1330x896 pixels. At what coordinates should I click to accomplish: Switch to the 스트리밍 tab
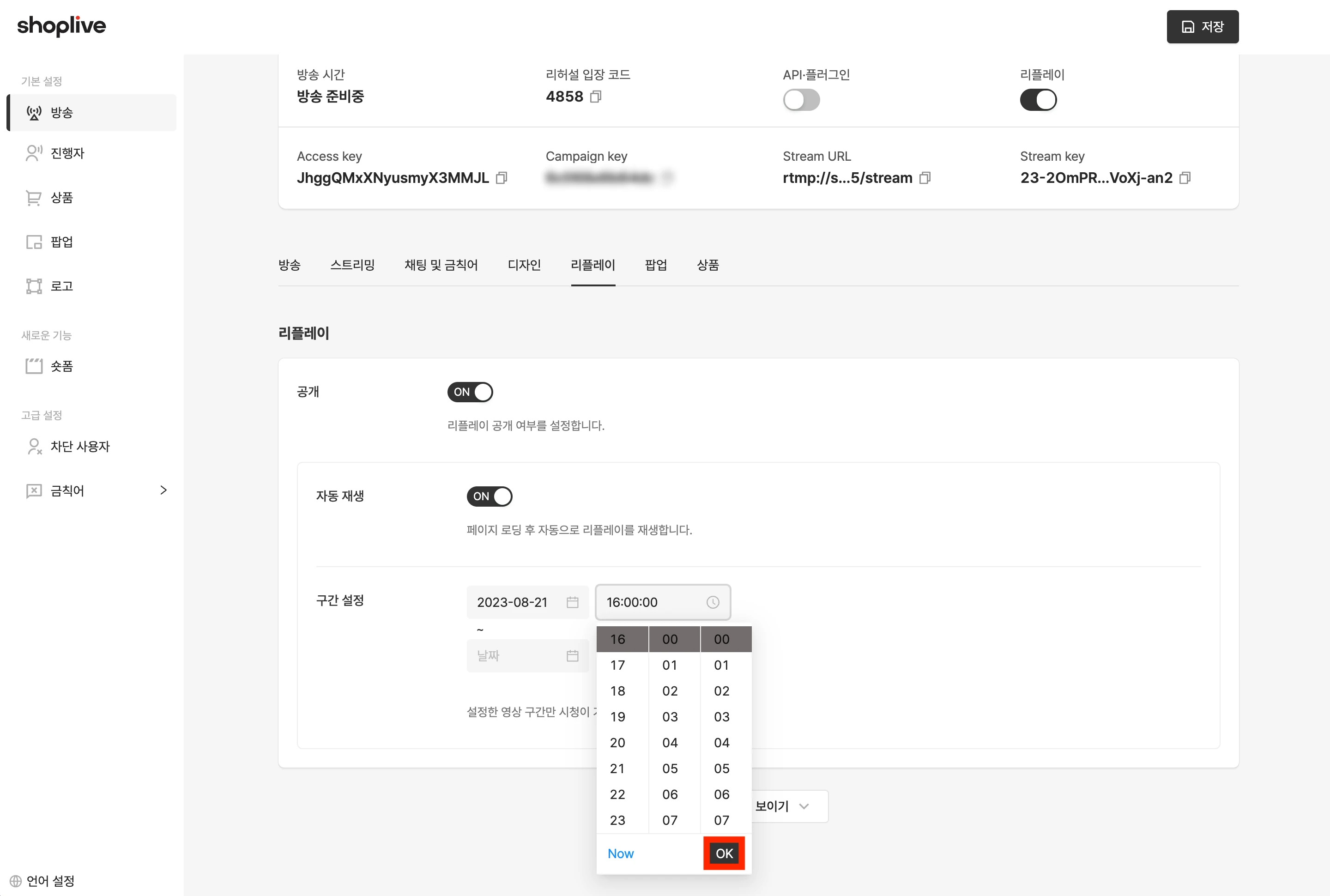point(352,265)
